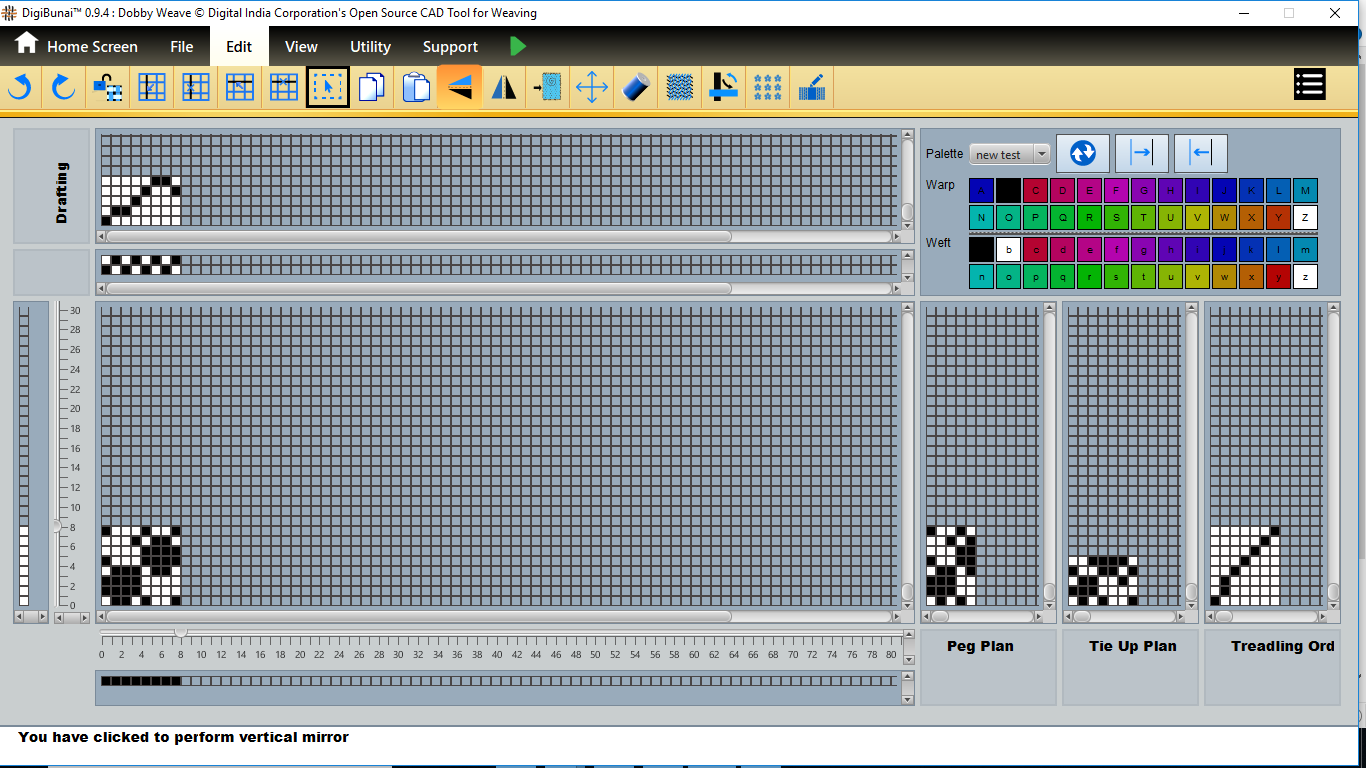1366x768 pixels.
Task: Click the blue thread spool icon
Action: 636,88
